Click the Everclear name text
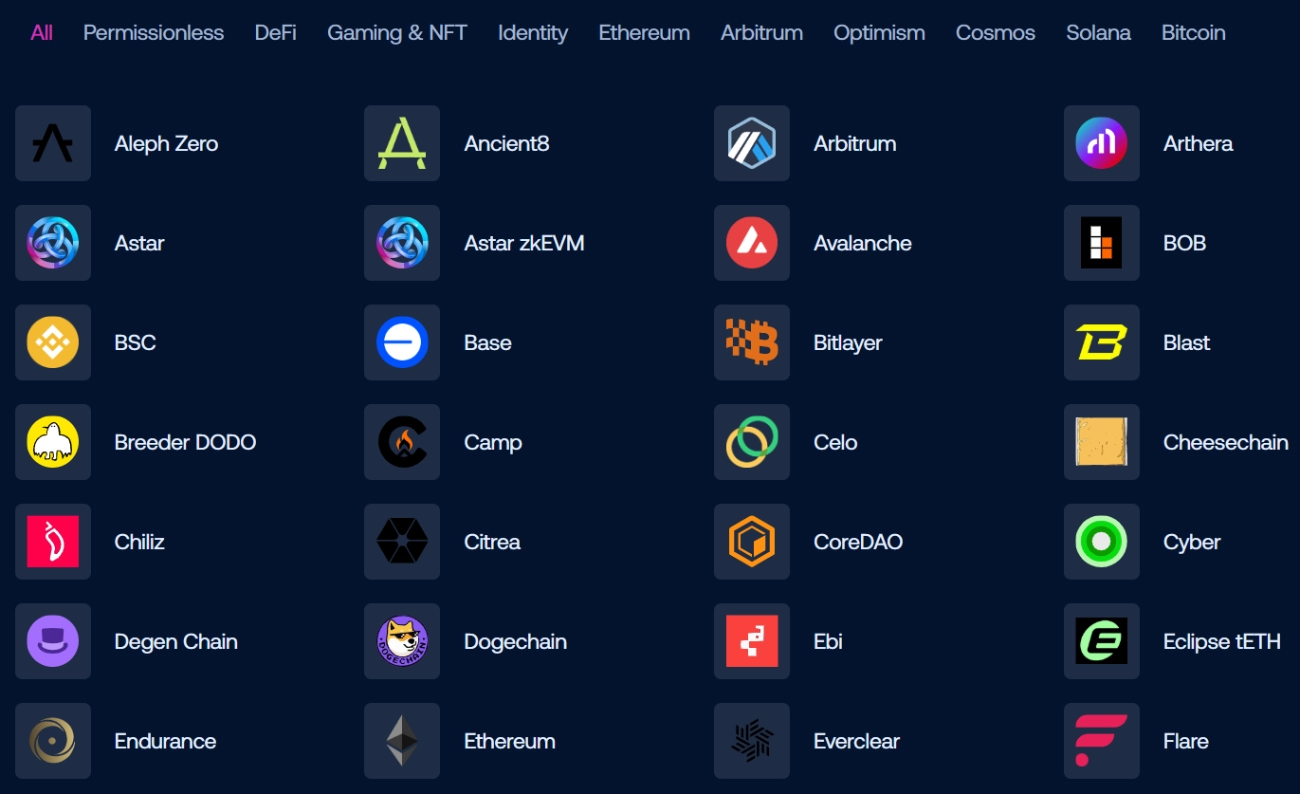Screen dimensions: 1300x794 tap(857, 741)
